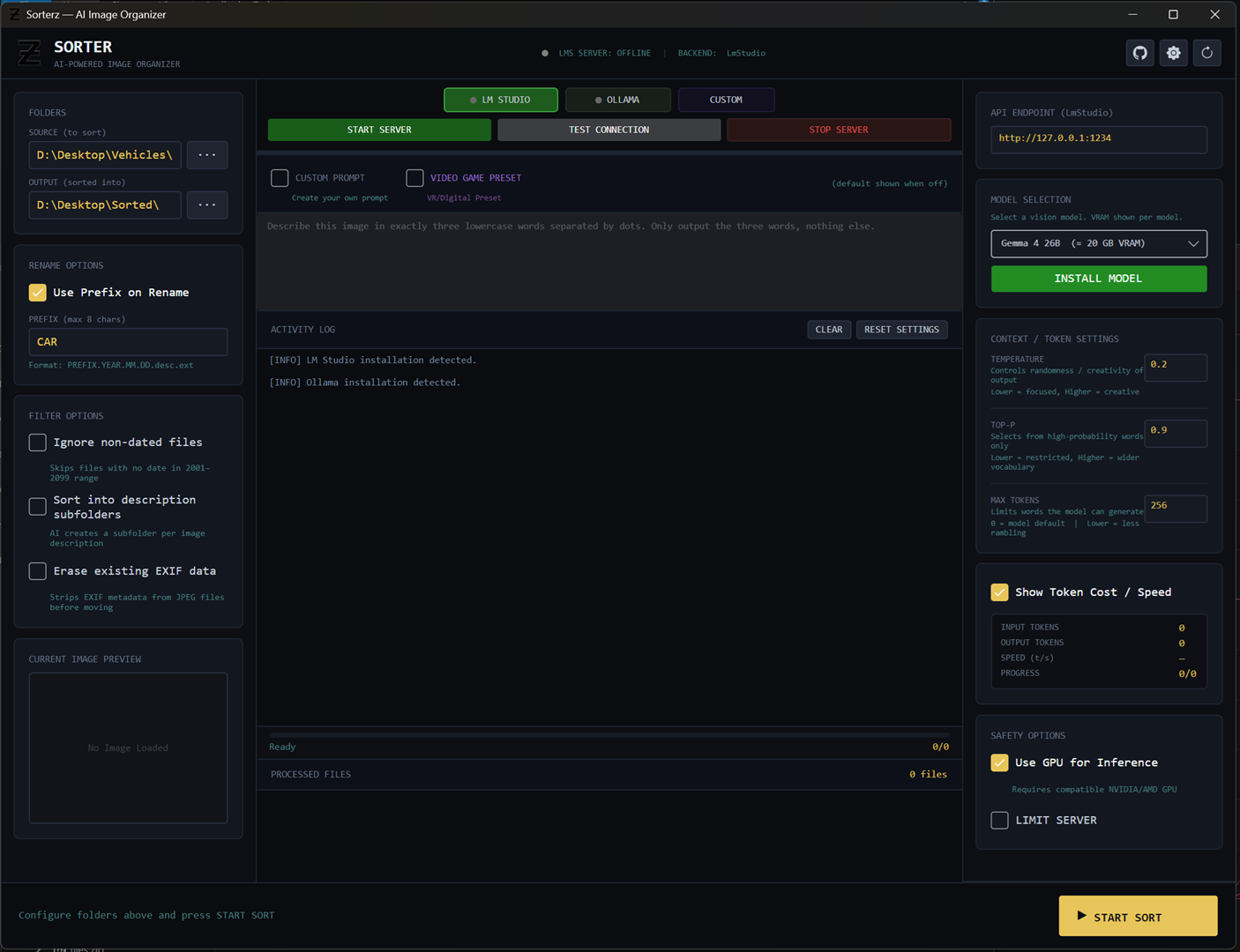Toggle Show Token Cost / Speed
The image size is (1240, 952).
(x=999, y=592)
